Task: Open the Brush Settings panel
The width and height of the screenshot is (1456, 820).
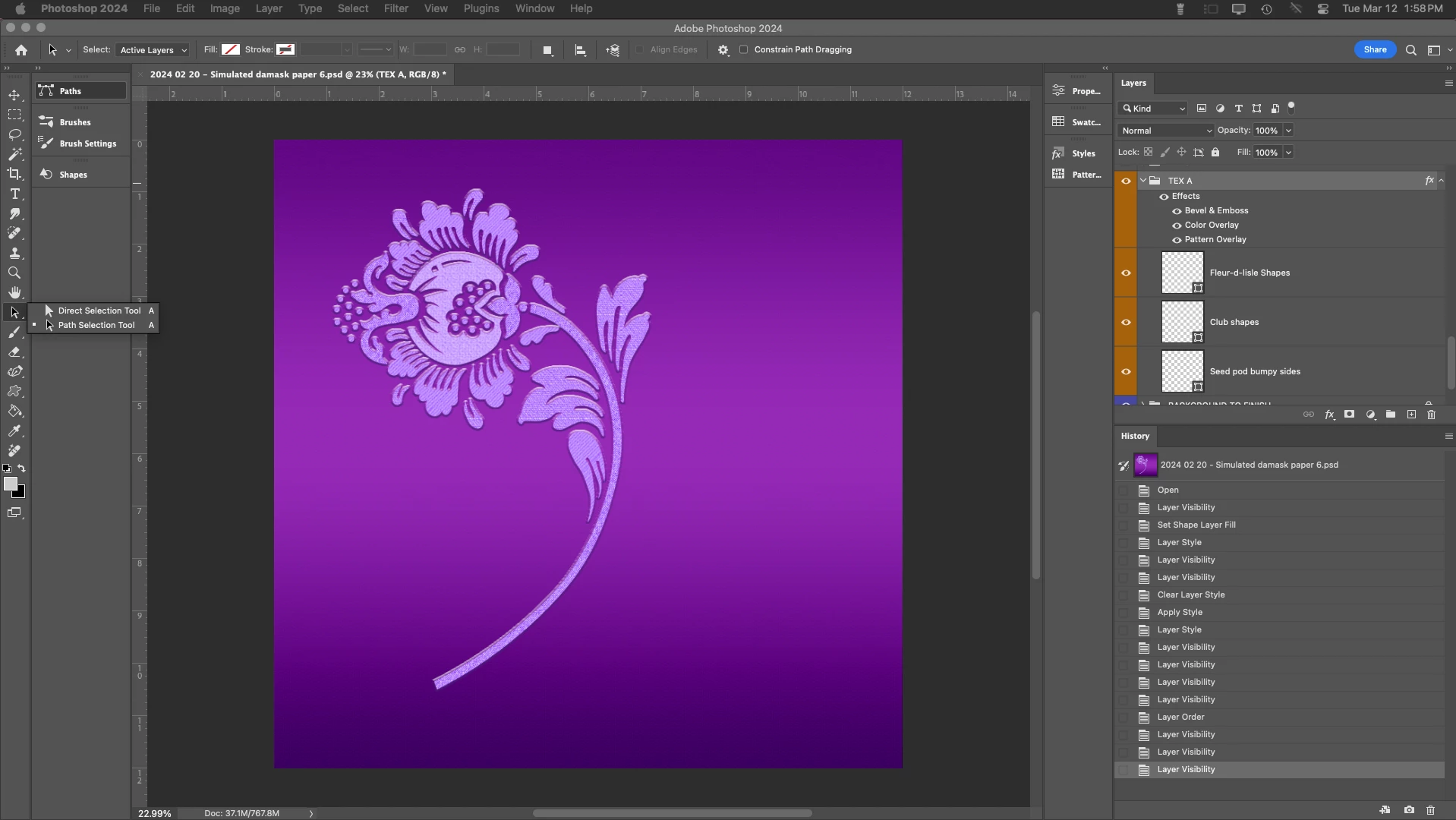Action: [x=87, y=143]
